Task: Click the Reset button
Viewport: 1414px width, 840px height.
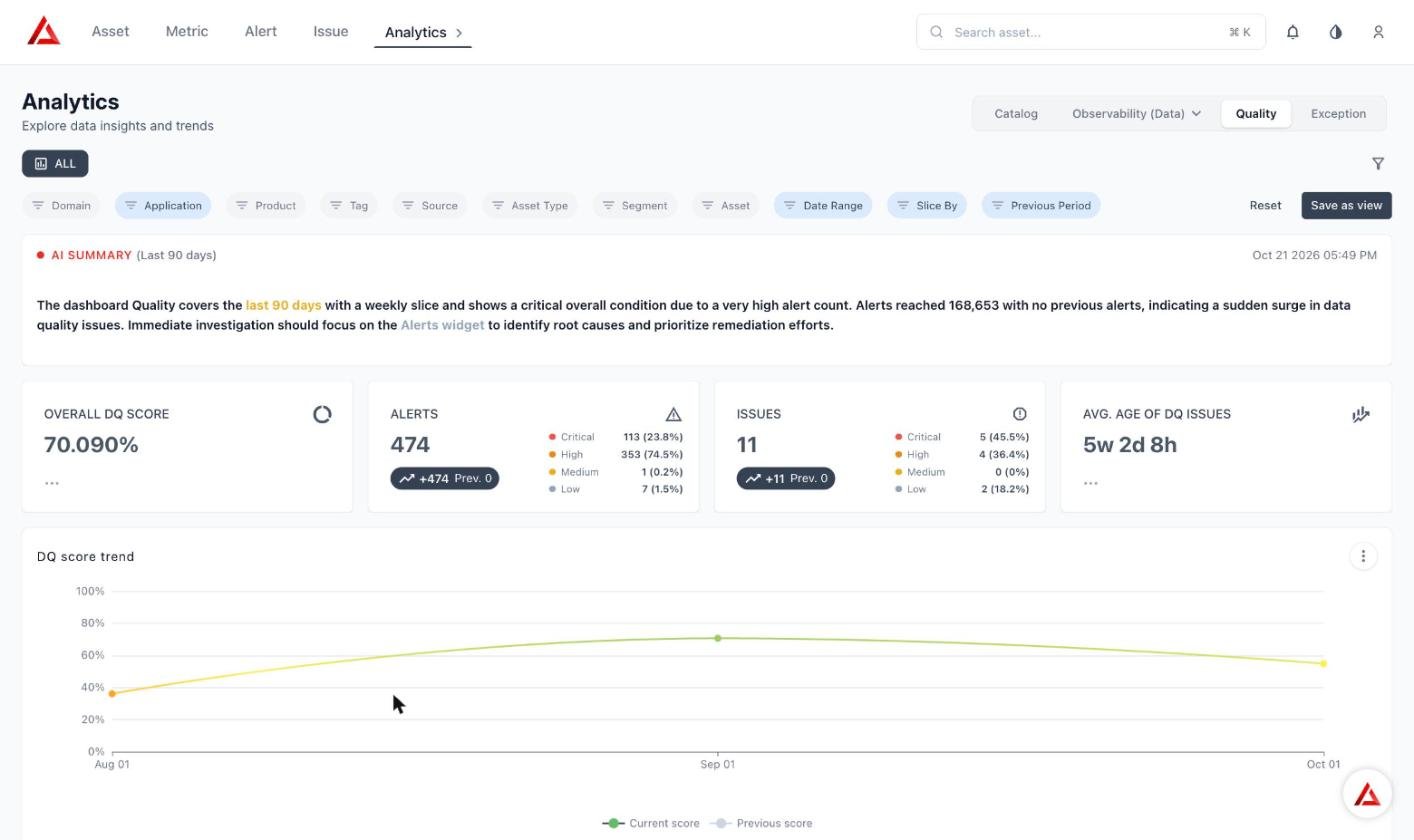Action: [x=1265, y=205]
